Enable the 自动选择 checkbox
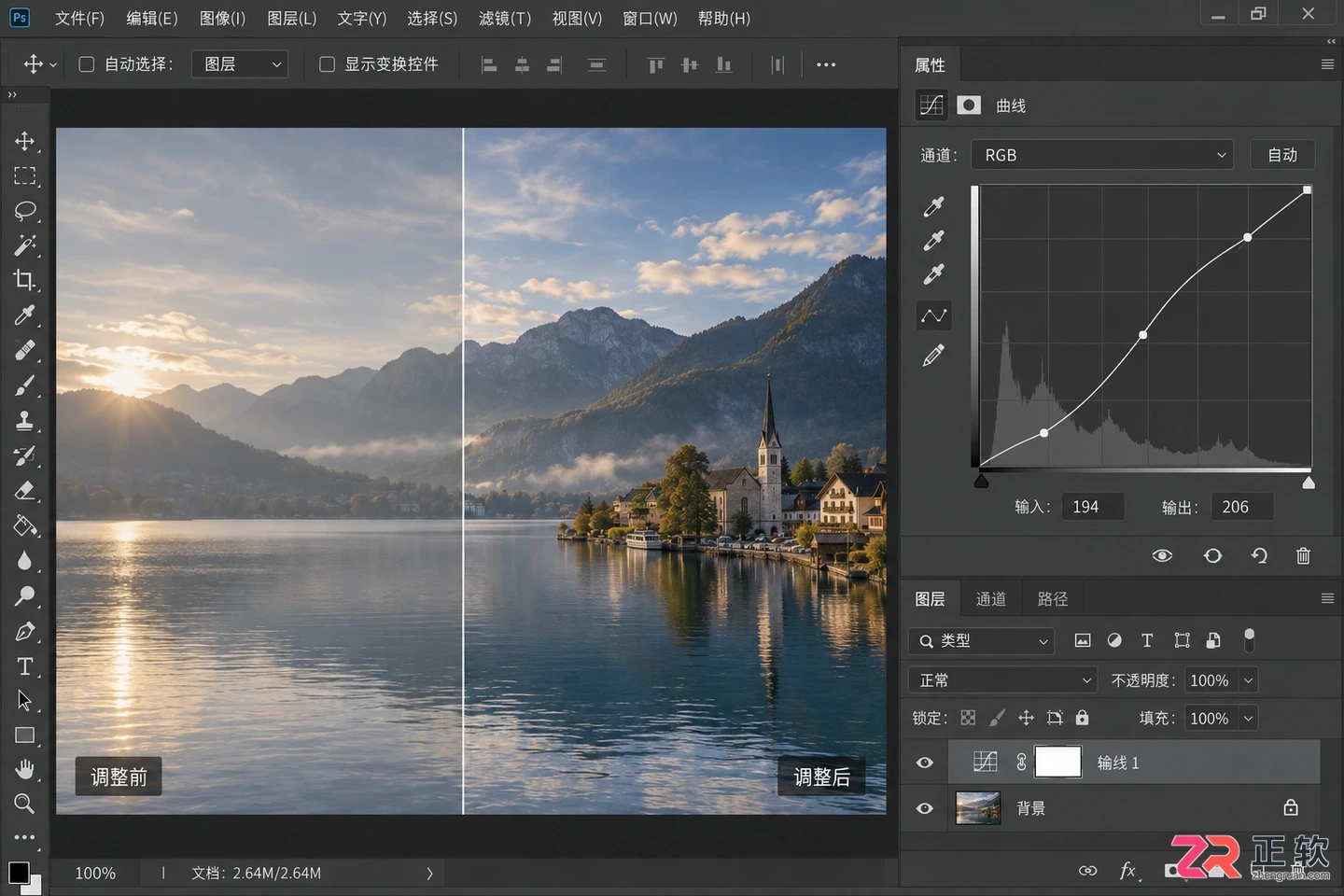The width and height of the screenshot is (1344, 896). coord(87,64)
